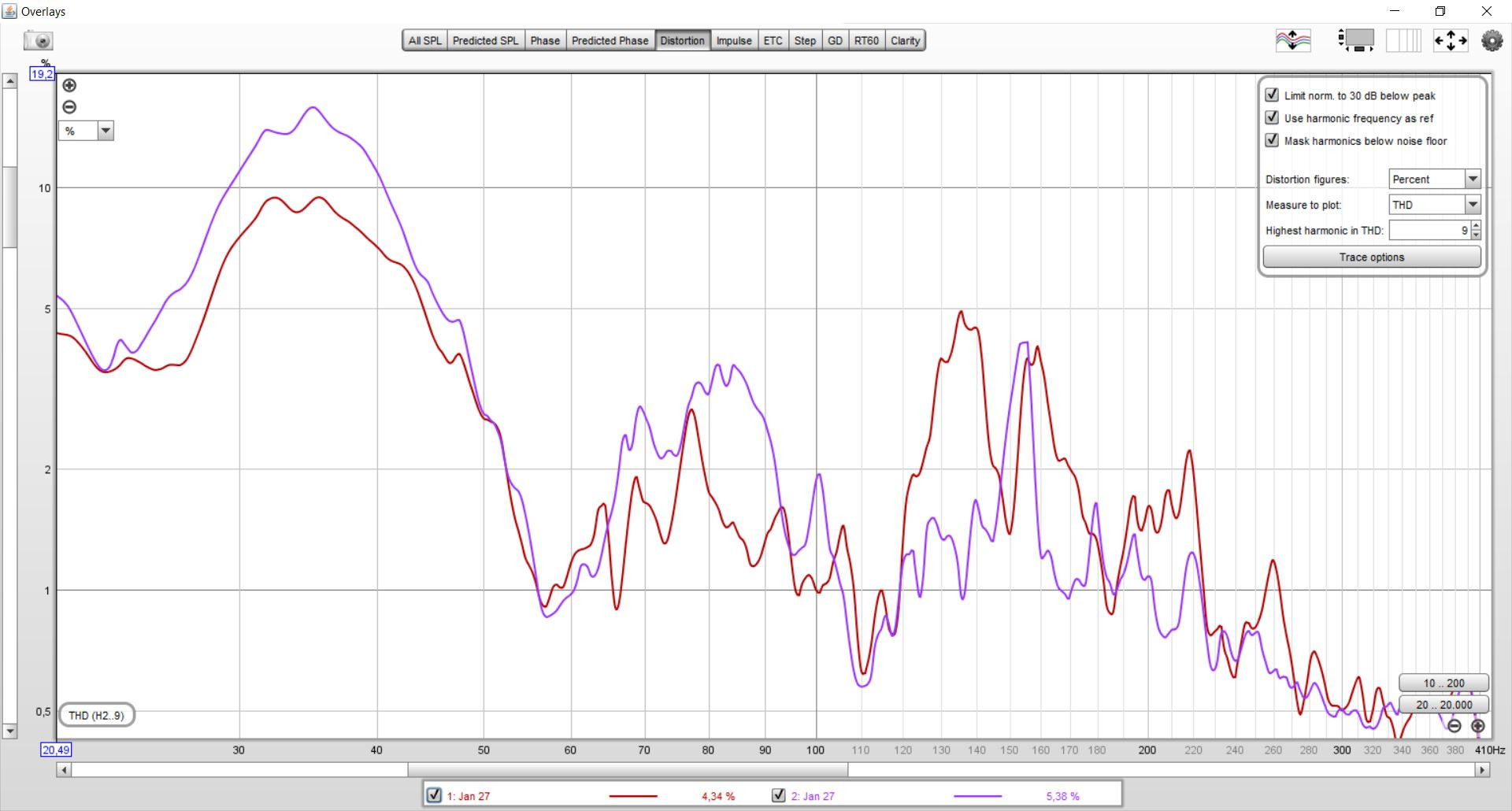Switch to the Predicted Phase tab

(610, 41)
